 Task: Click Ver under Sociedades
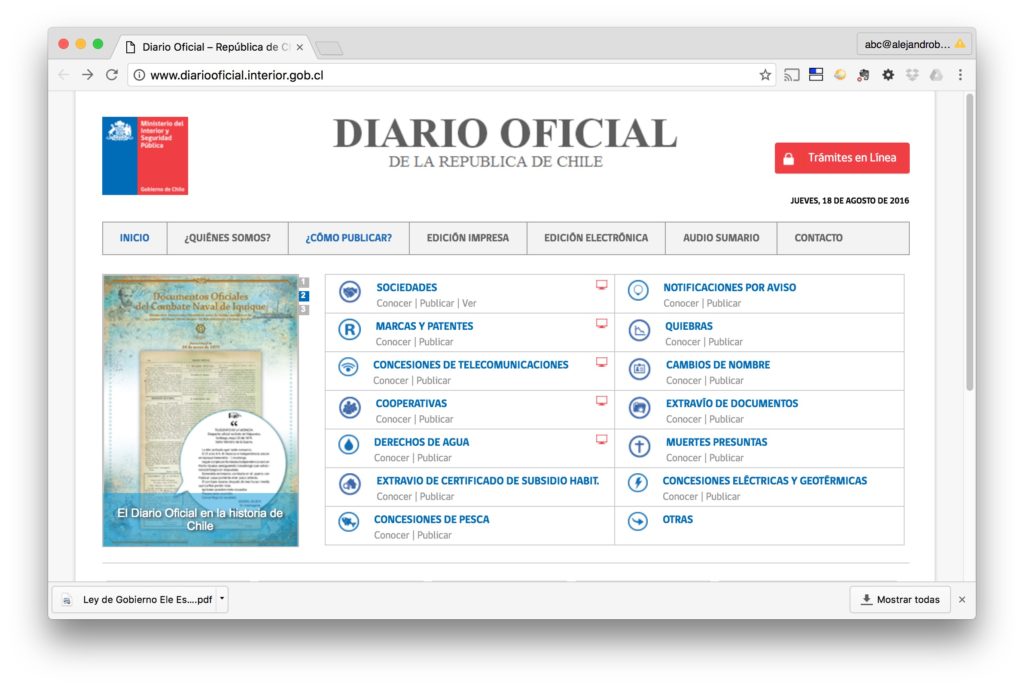point(469,303)
